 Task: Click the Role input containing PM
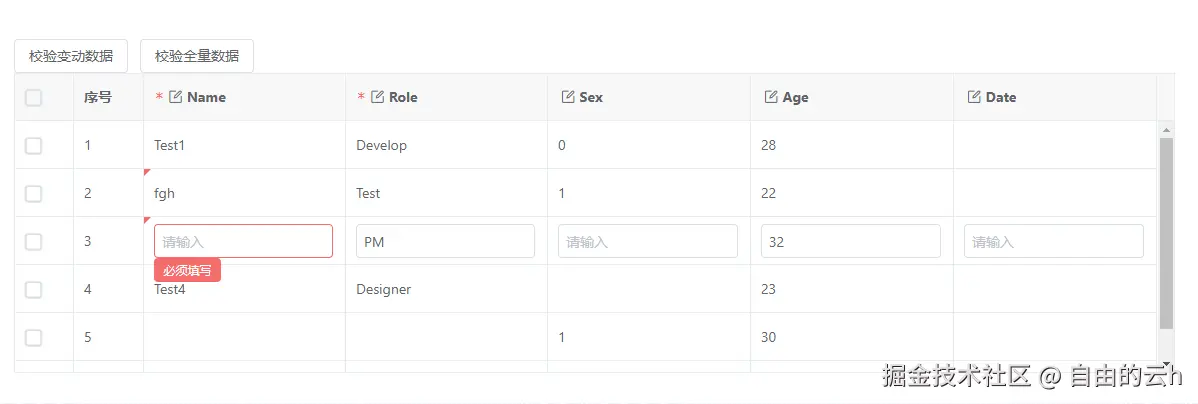click(x=445, y=241)
